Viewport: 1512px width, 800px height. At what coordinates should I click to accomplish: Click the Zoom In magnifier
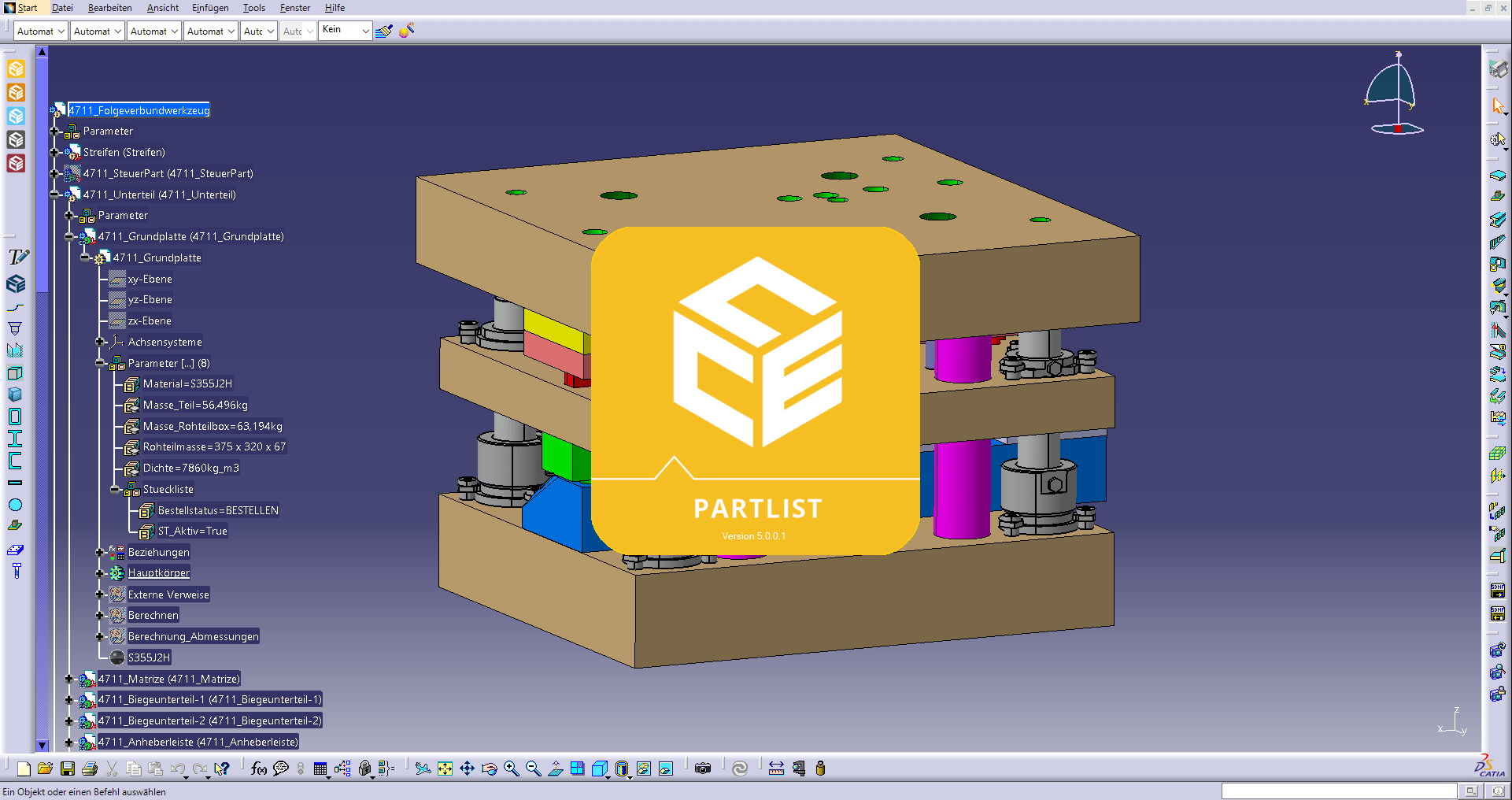point(512,769)
